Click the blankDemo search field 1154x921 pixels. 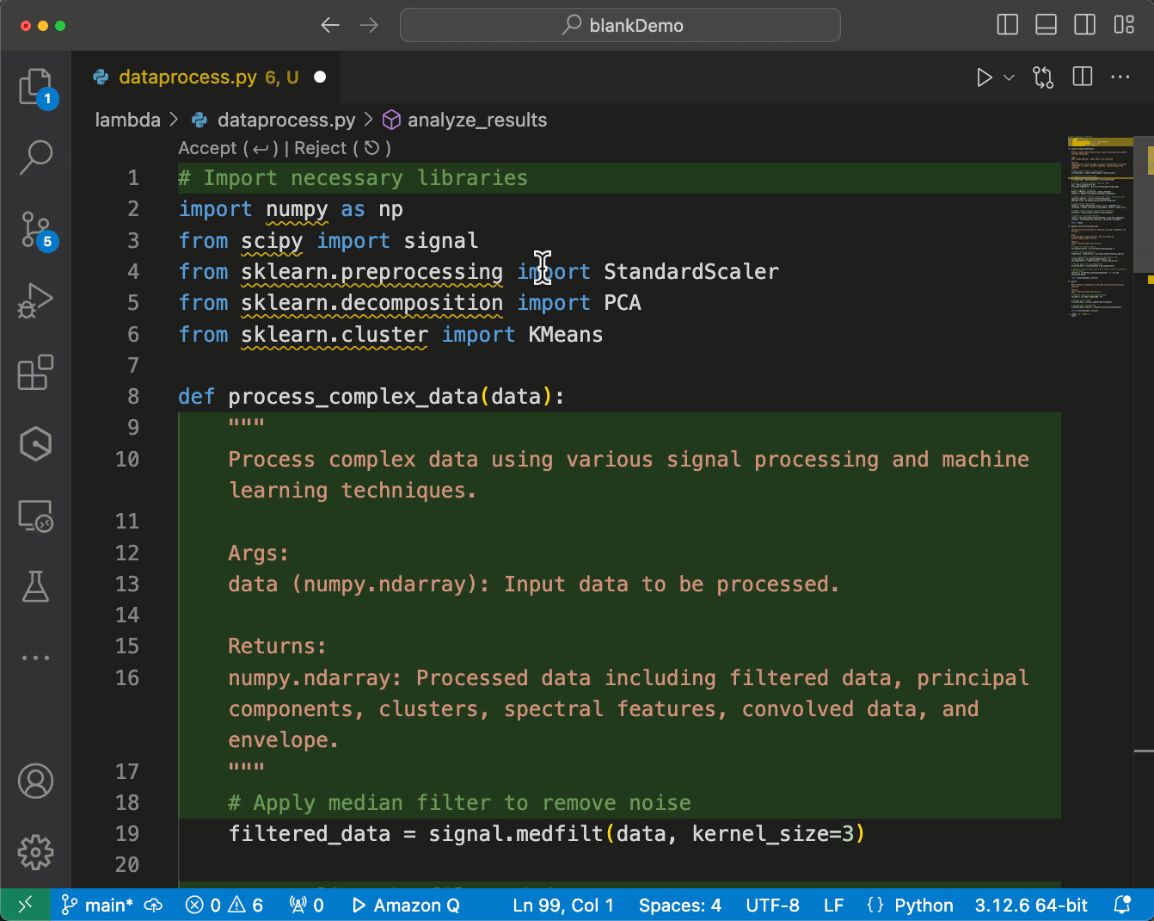620,25
